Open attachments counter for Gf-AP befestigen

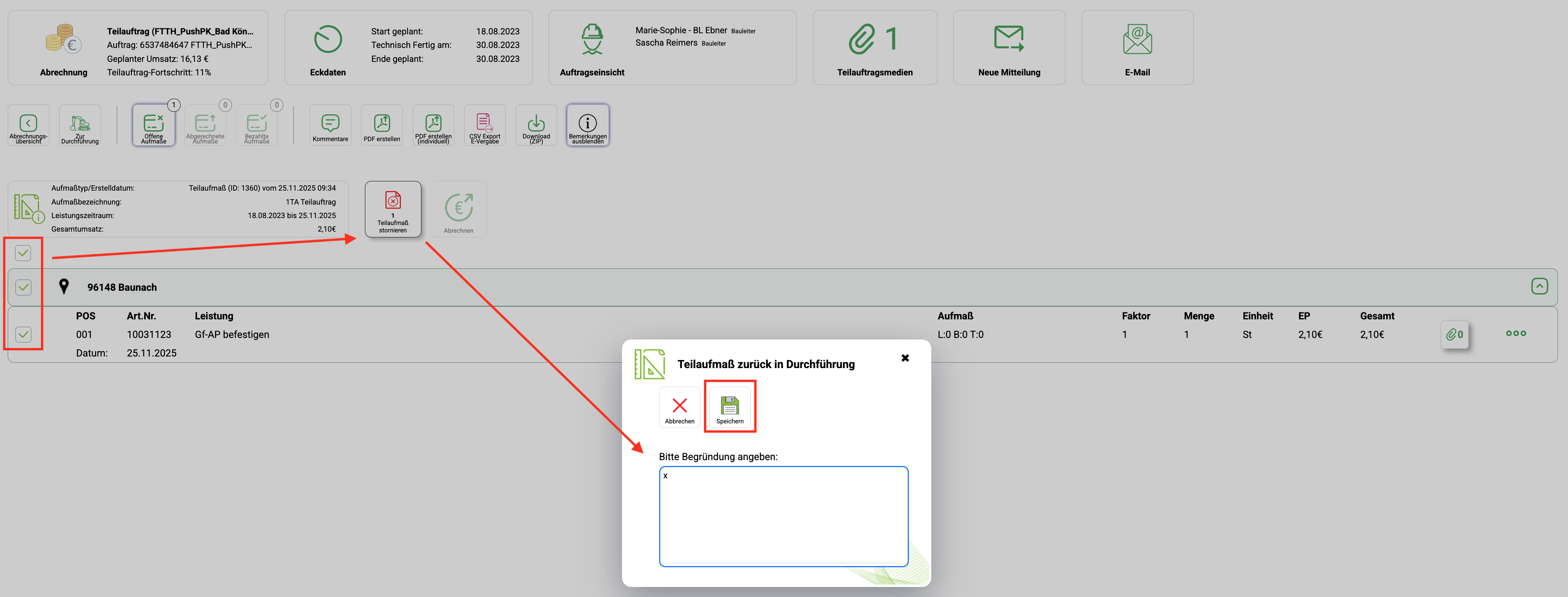coord(1455,334)
